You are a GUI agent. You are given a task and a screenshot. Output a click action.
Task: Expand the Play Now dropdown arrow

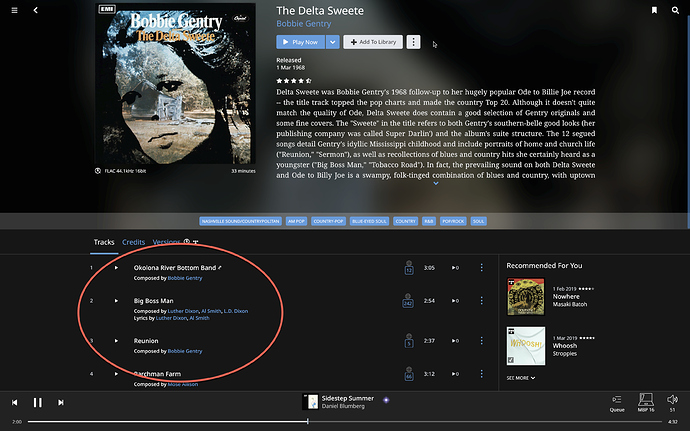point(333,42)
